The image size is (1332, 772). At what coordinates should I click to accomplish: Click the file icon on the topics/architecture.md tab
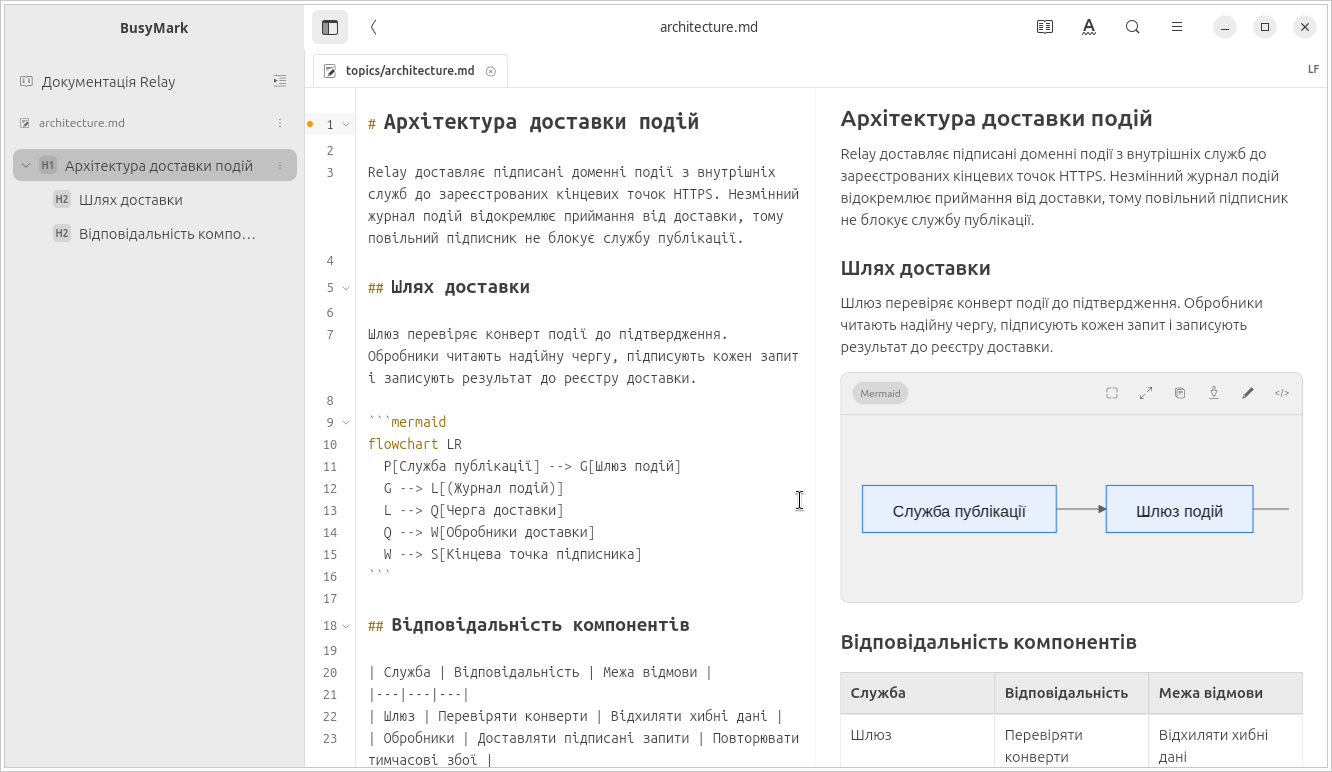click(x=330, y=71)
